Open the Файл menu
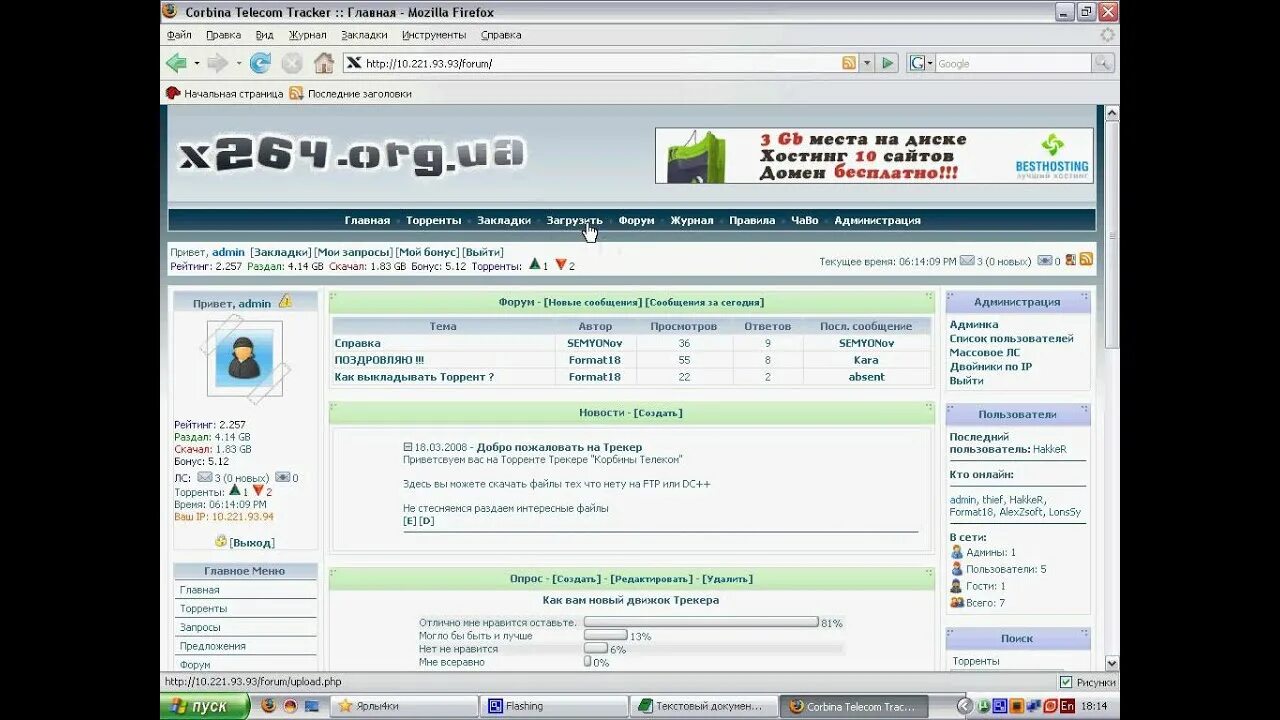This screenshot has height=720, width=1280. pos(179,35)
